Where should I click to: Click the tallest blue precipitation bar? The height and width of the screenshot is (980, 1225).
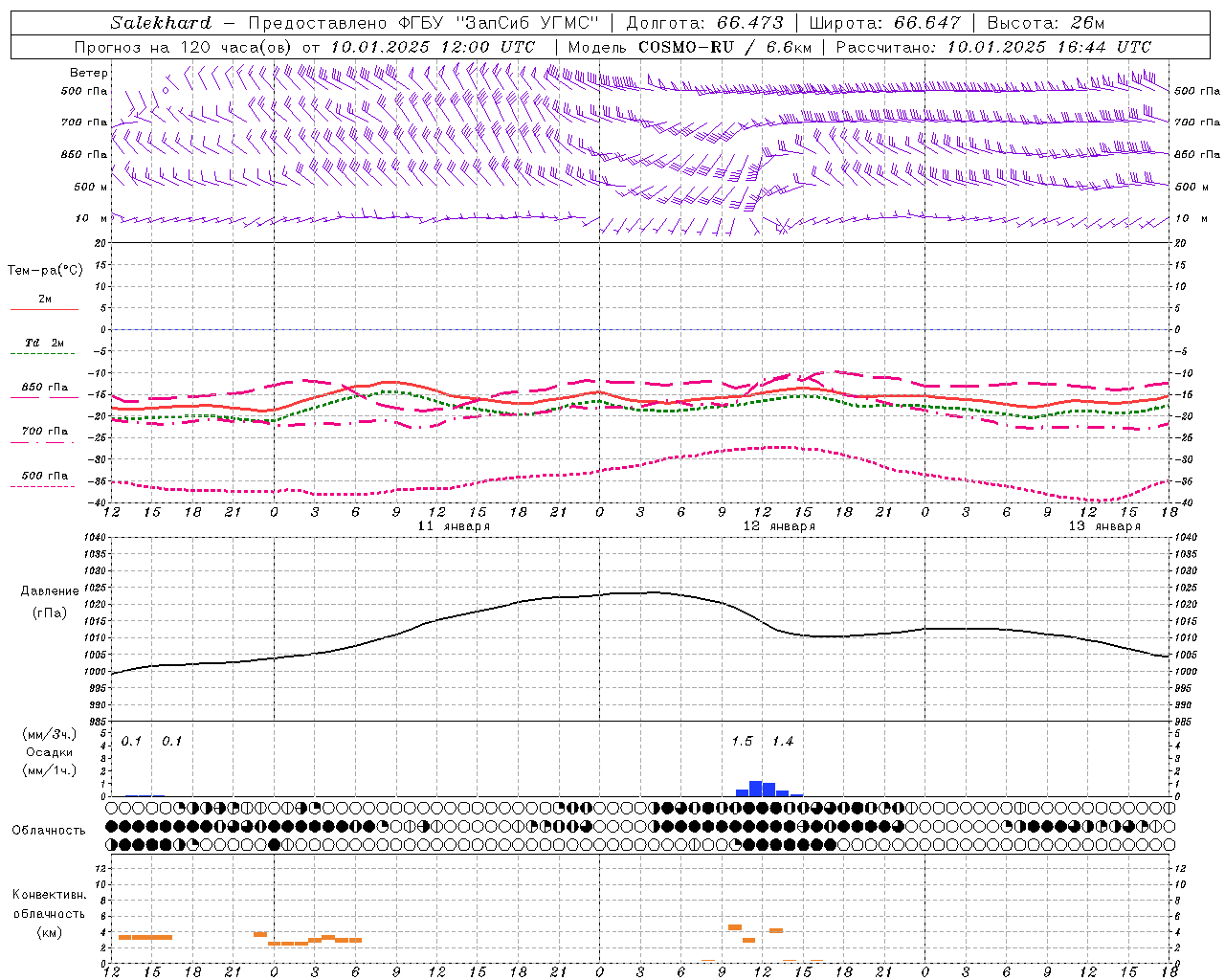755,789
